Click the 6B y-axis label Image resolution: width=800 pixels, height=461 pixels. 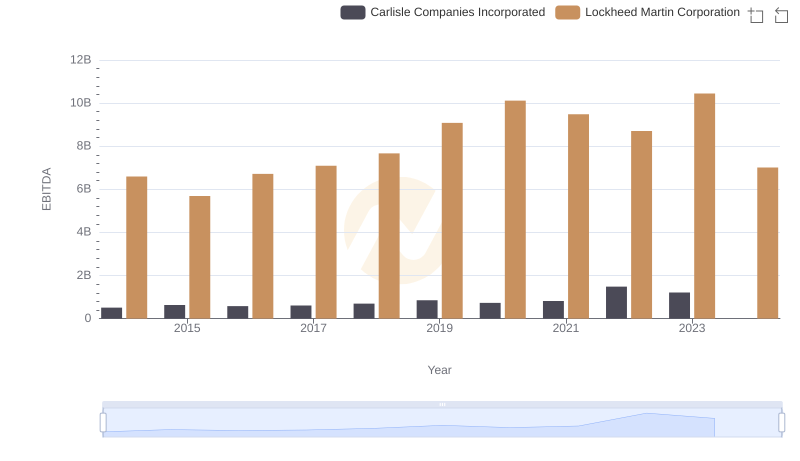[x=84, y=189]
